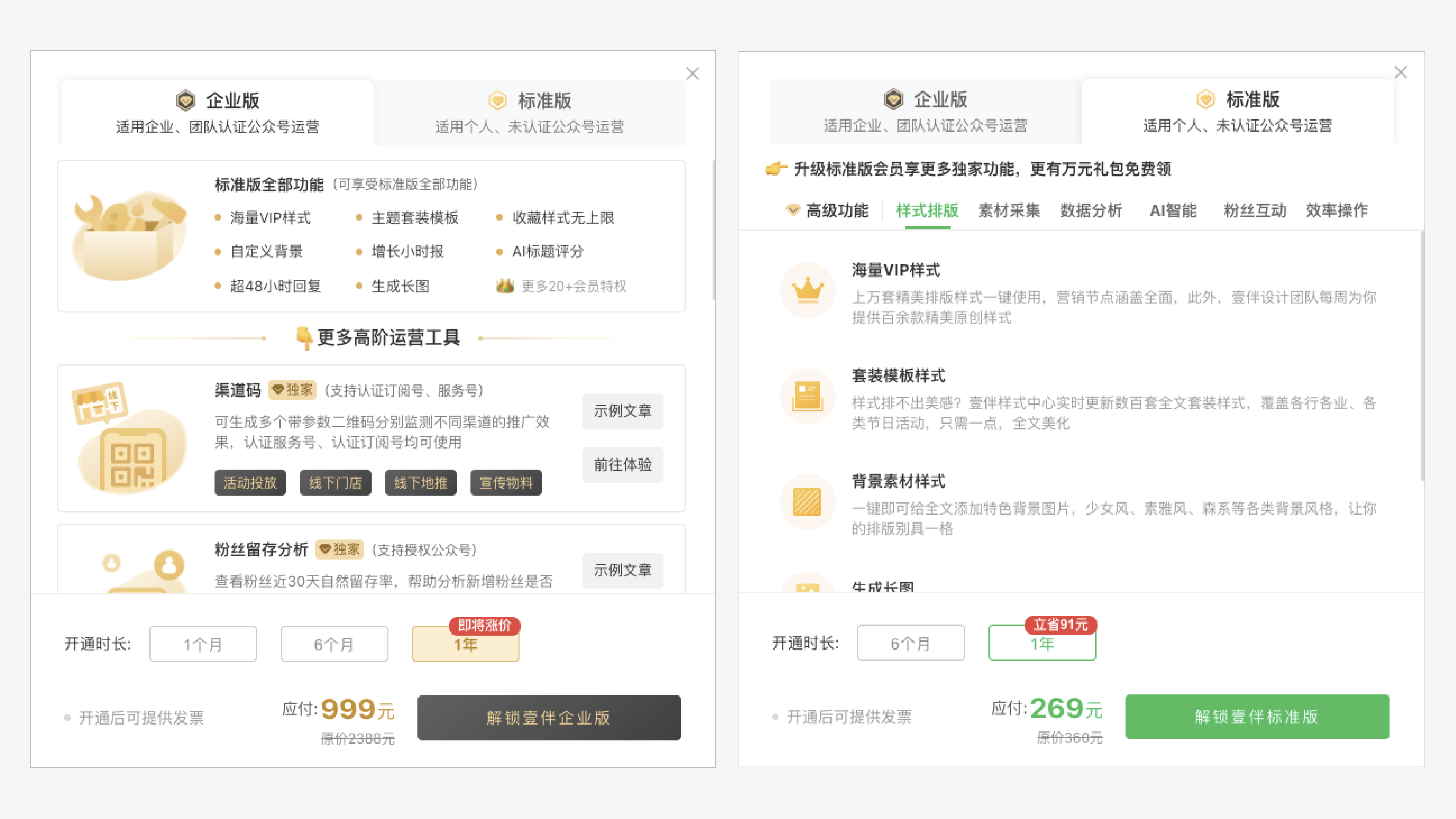This screenshot has height=819, width=1456.
Task: Click the 独家 badge next to 渠道码
Action: coord(292,390)
